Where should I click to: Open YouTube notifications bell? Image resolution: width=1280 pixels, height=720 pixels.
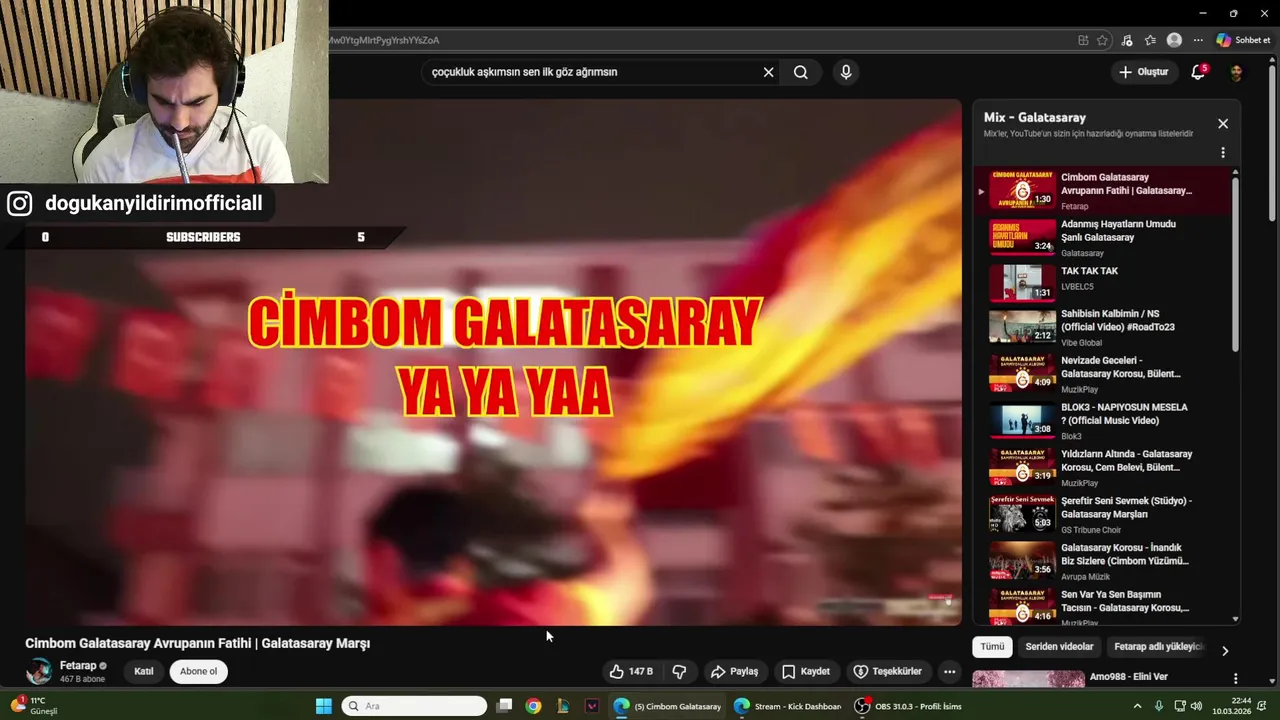1198,72
